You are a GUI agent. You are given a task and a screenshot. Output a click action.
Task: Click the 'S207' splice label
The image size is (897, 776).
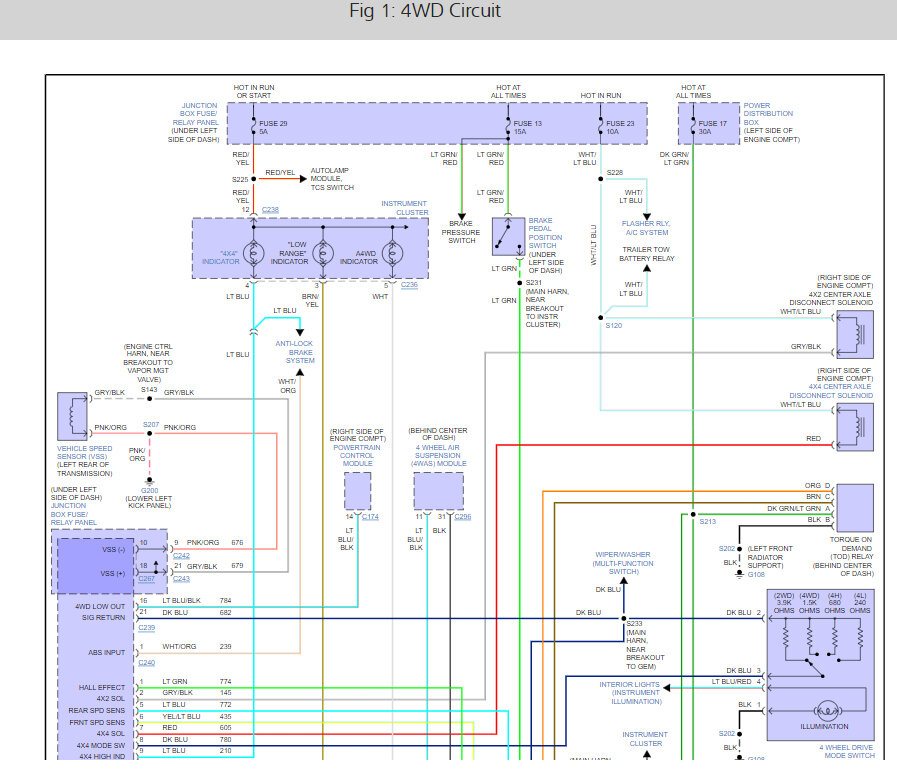[151, 425]
